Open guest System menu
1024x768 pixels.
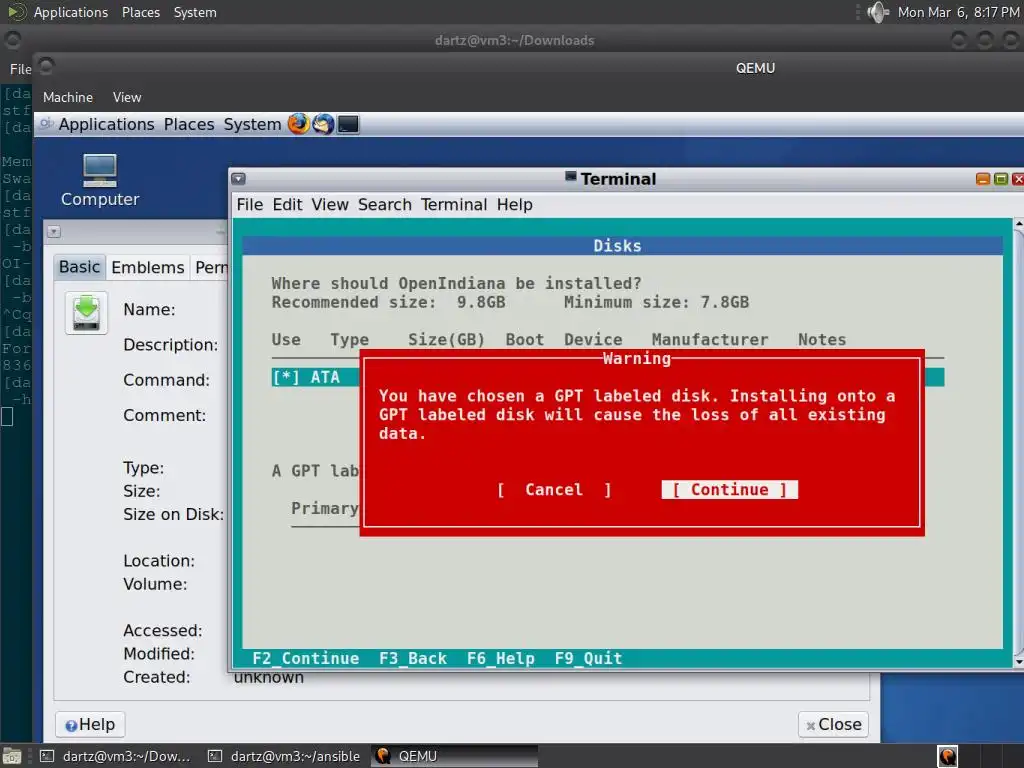(x=252, y=124)
